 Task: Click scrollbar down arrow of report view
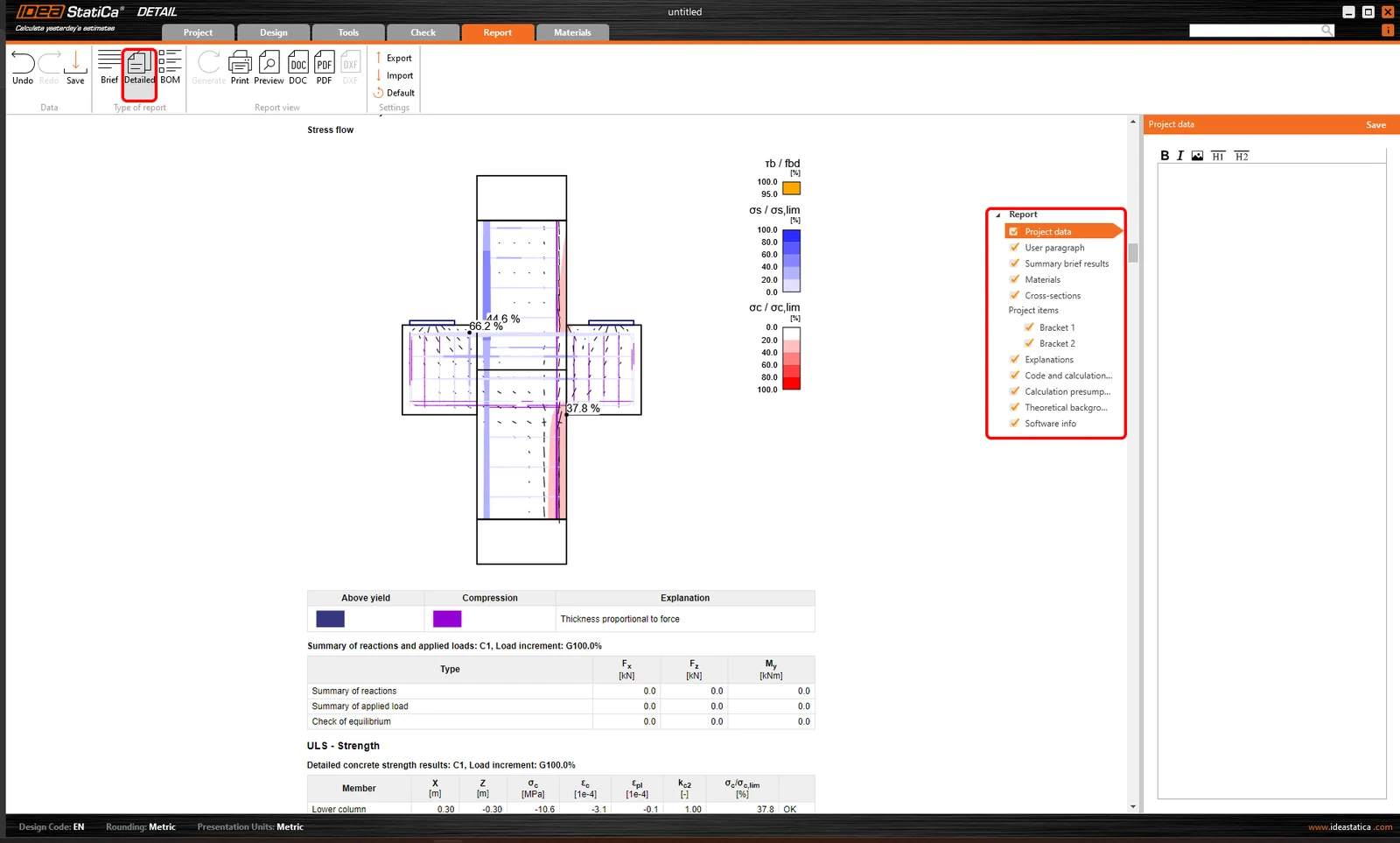click(x=1133, y=806)
